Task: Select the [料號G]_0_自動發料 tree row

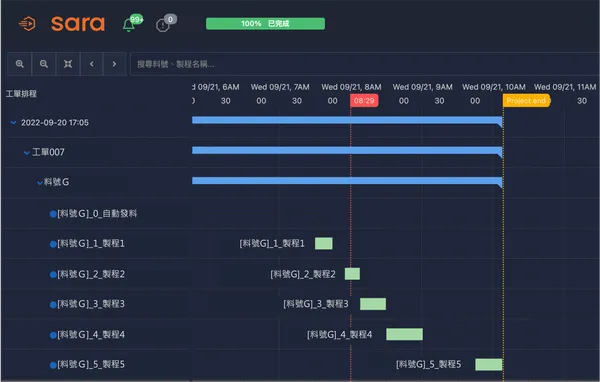Action: coord(97,213)
